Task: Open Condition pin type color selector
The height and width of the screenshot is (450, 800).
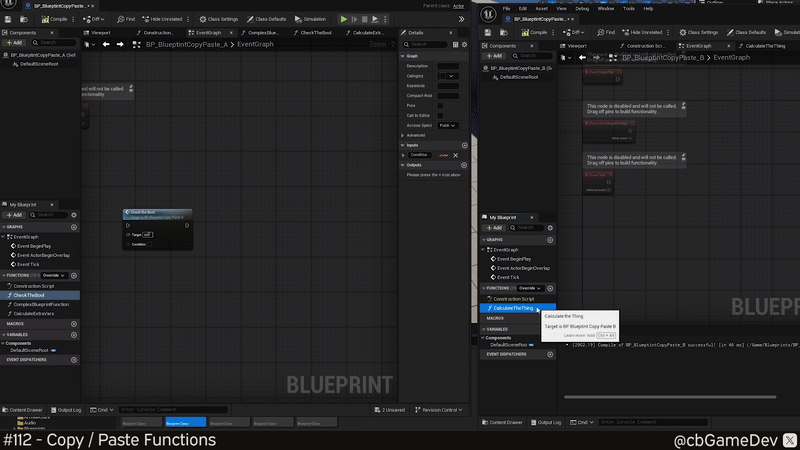Action: click(443, 155)
